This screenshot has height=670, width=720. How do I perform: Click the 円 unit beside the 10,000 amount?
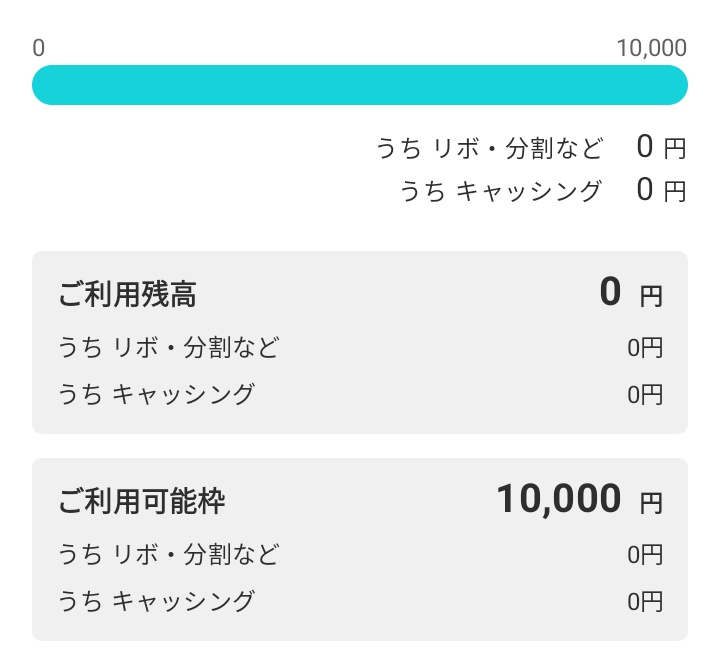coord(651,503)
